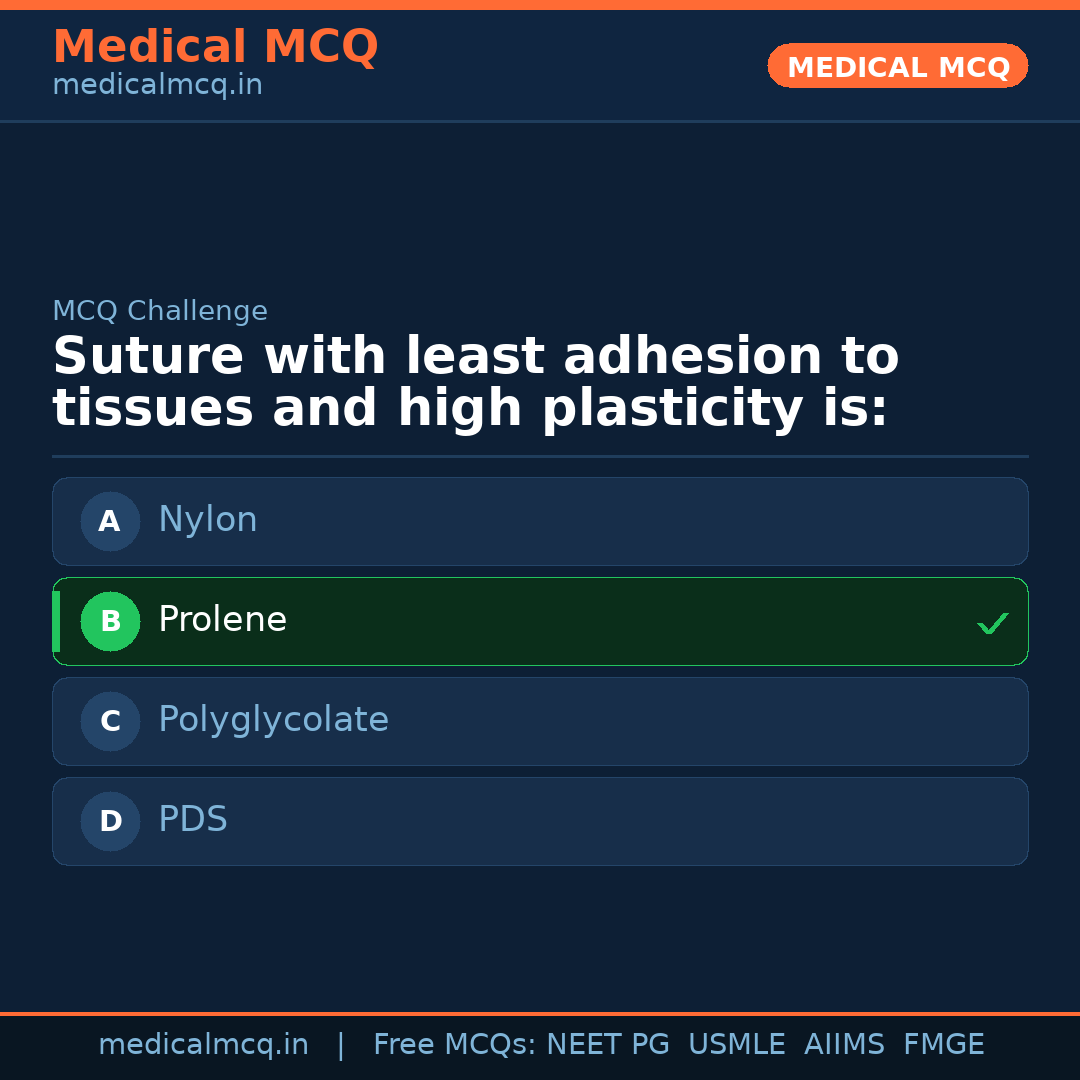Click the USMLE footer text
1080x1080 pixels.
[736, 1045]
